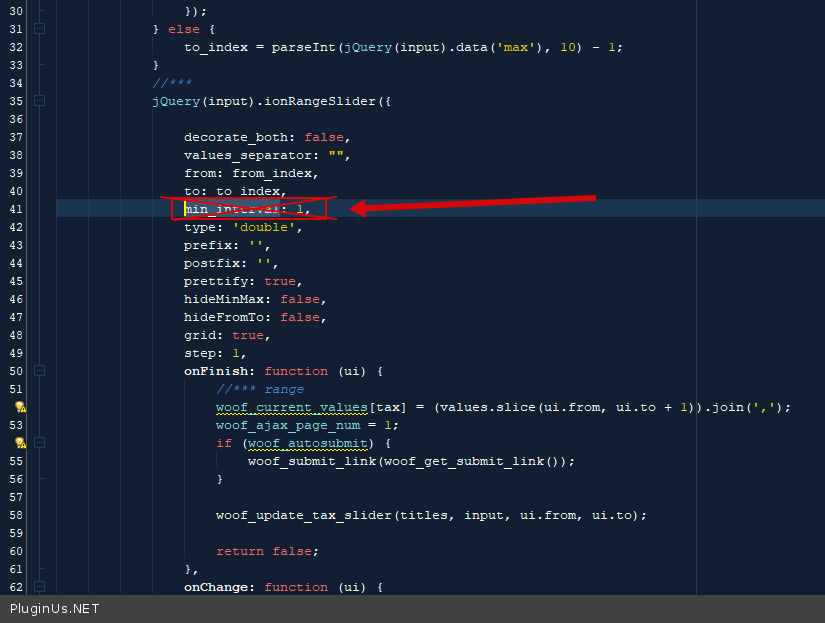This screenshot has height=623, width=825.
Task: Click the lightbulb hint icon beside woof_current_values line
Action: point(20,408)
